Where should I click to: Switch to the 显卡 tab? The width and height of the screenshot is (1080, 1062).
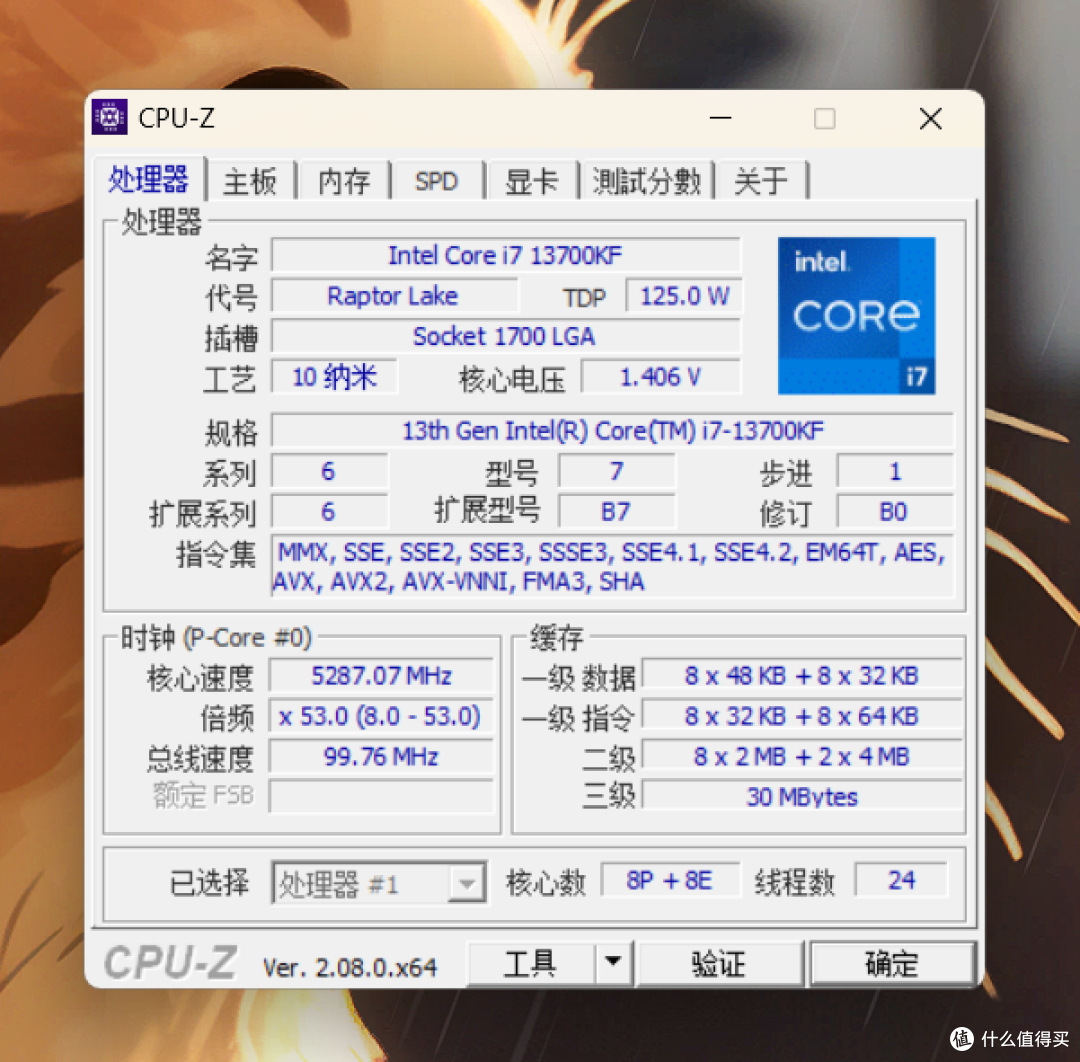coord(531,181)
